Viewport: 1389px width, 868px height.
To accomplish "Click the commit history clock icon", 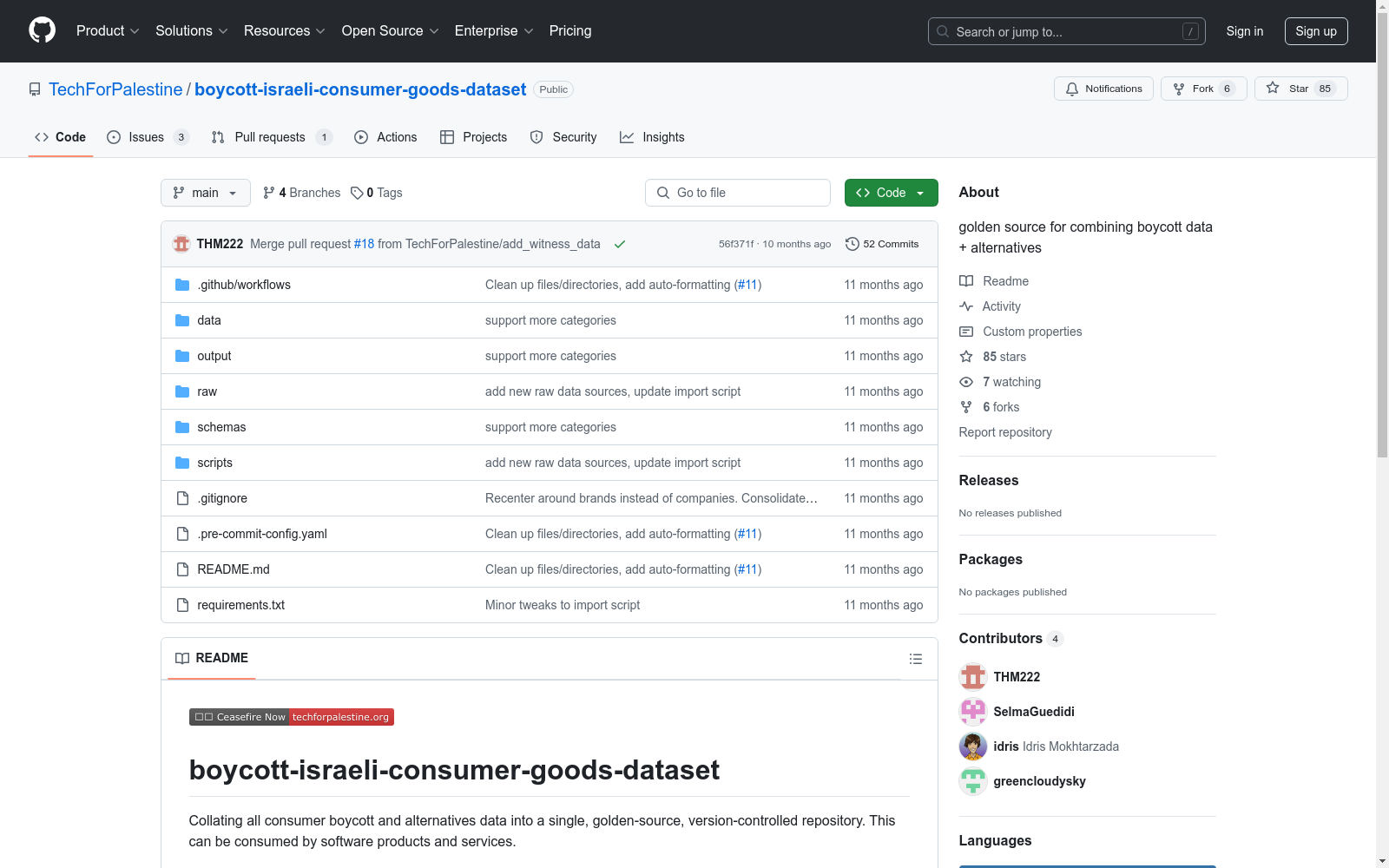I will [852, 244].
